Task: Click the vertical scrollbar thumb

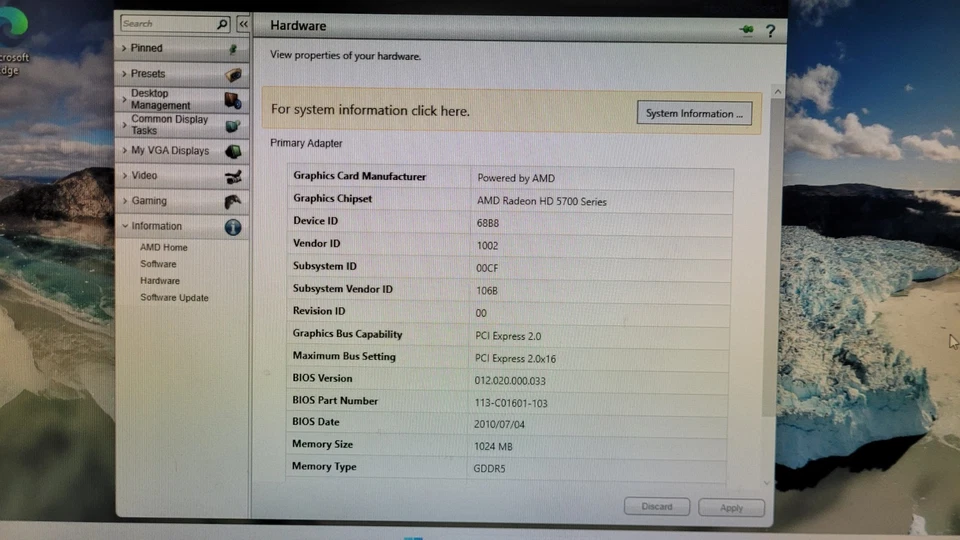Action: pyautogui.click(x=773, y=257)
